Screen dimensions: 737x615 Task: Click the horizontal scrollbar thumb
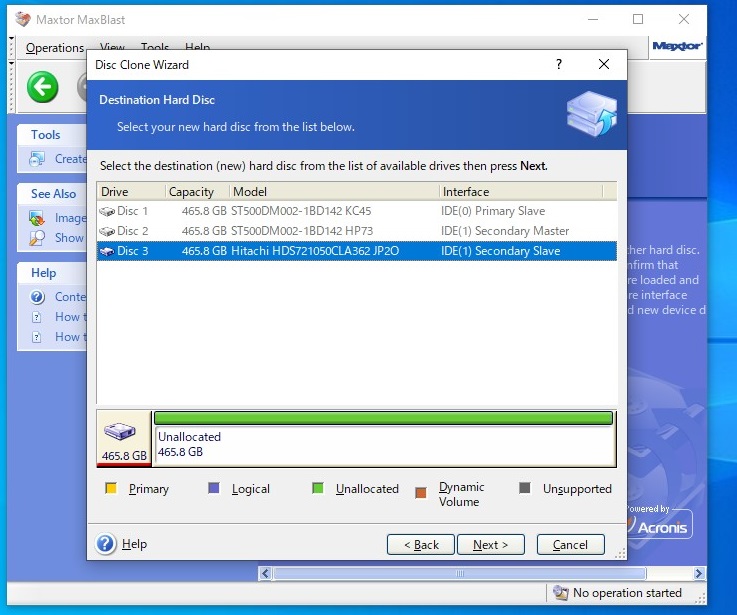[460, 574]
